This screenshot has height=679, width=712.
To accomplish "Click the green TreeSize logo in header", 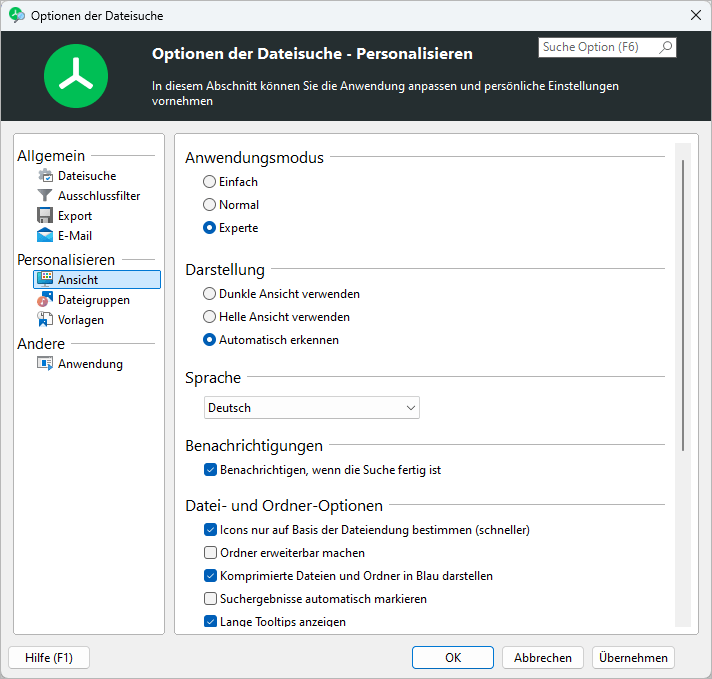I will click(76, 76).
